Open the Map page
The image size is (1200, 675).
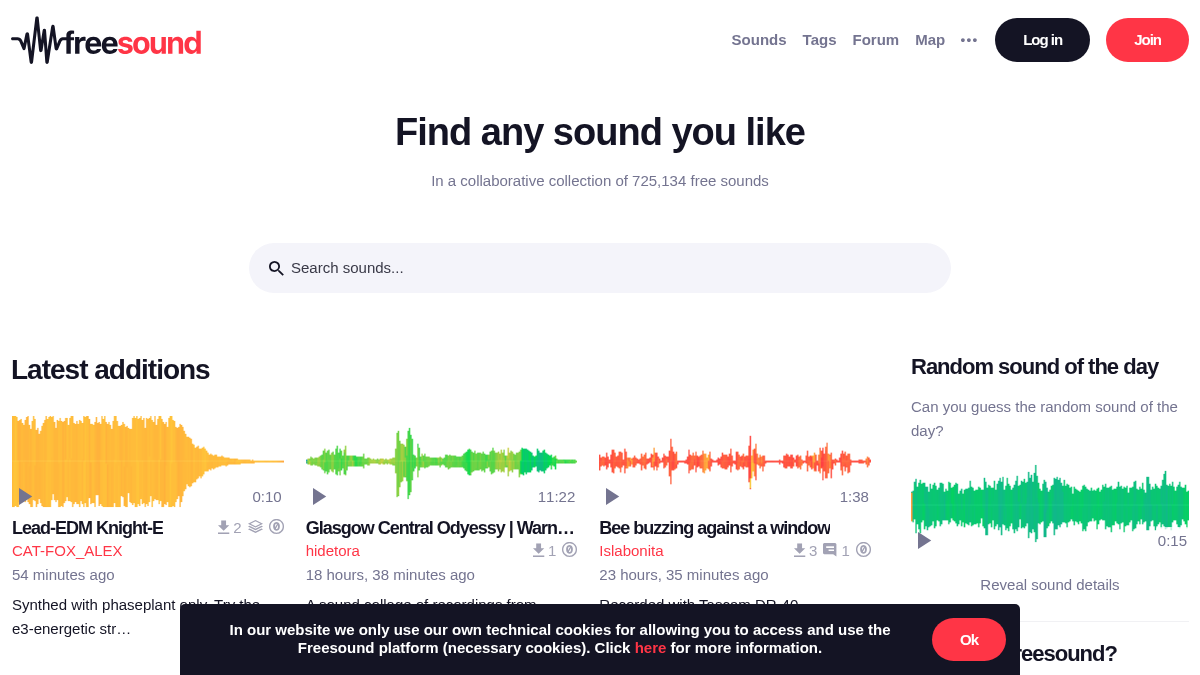tap(930, 40)
